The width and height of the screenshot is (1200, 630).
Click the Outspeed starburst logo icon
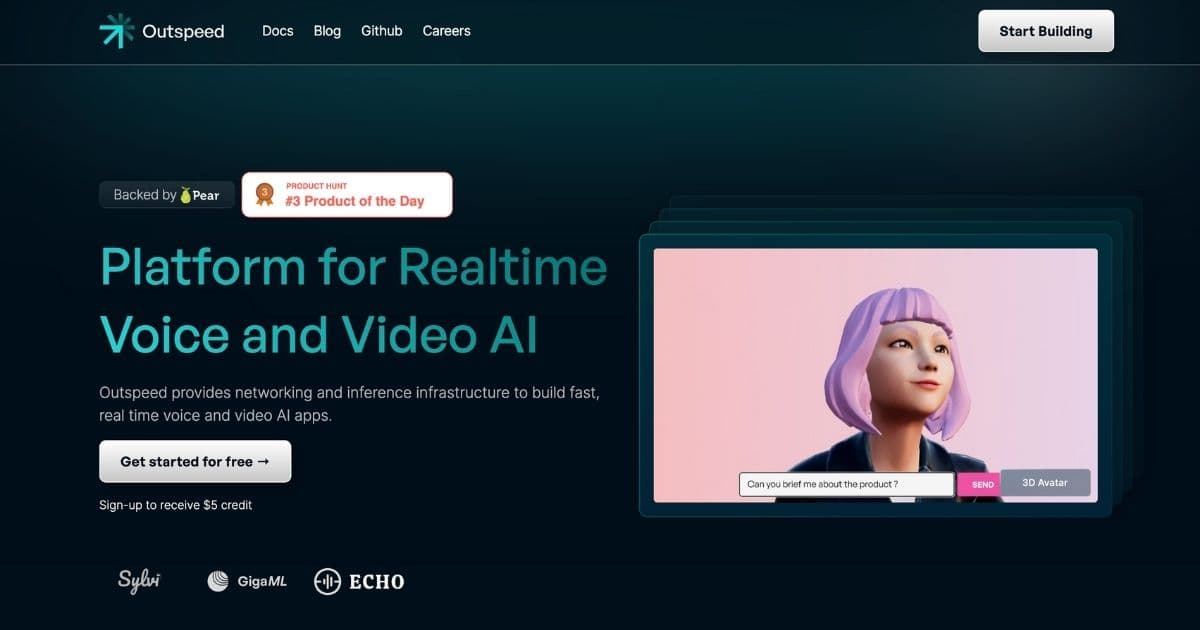click(117, 31)
